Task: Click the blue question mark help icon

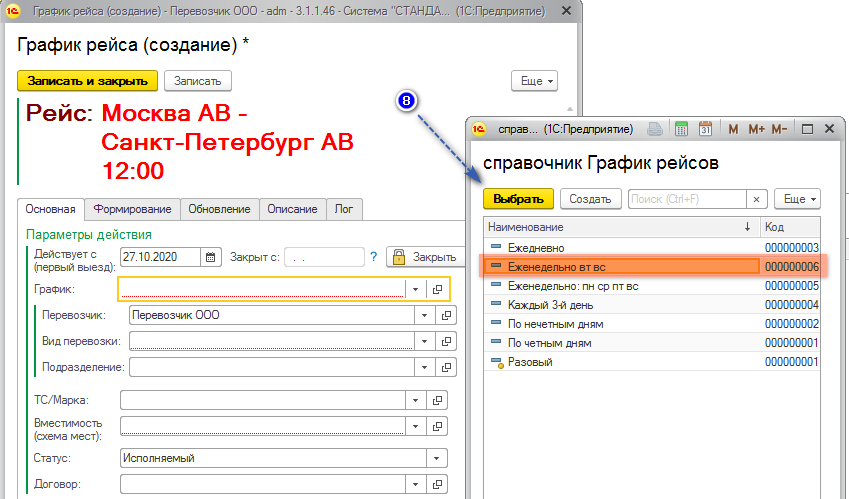Action: tap(373, 257)
